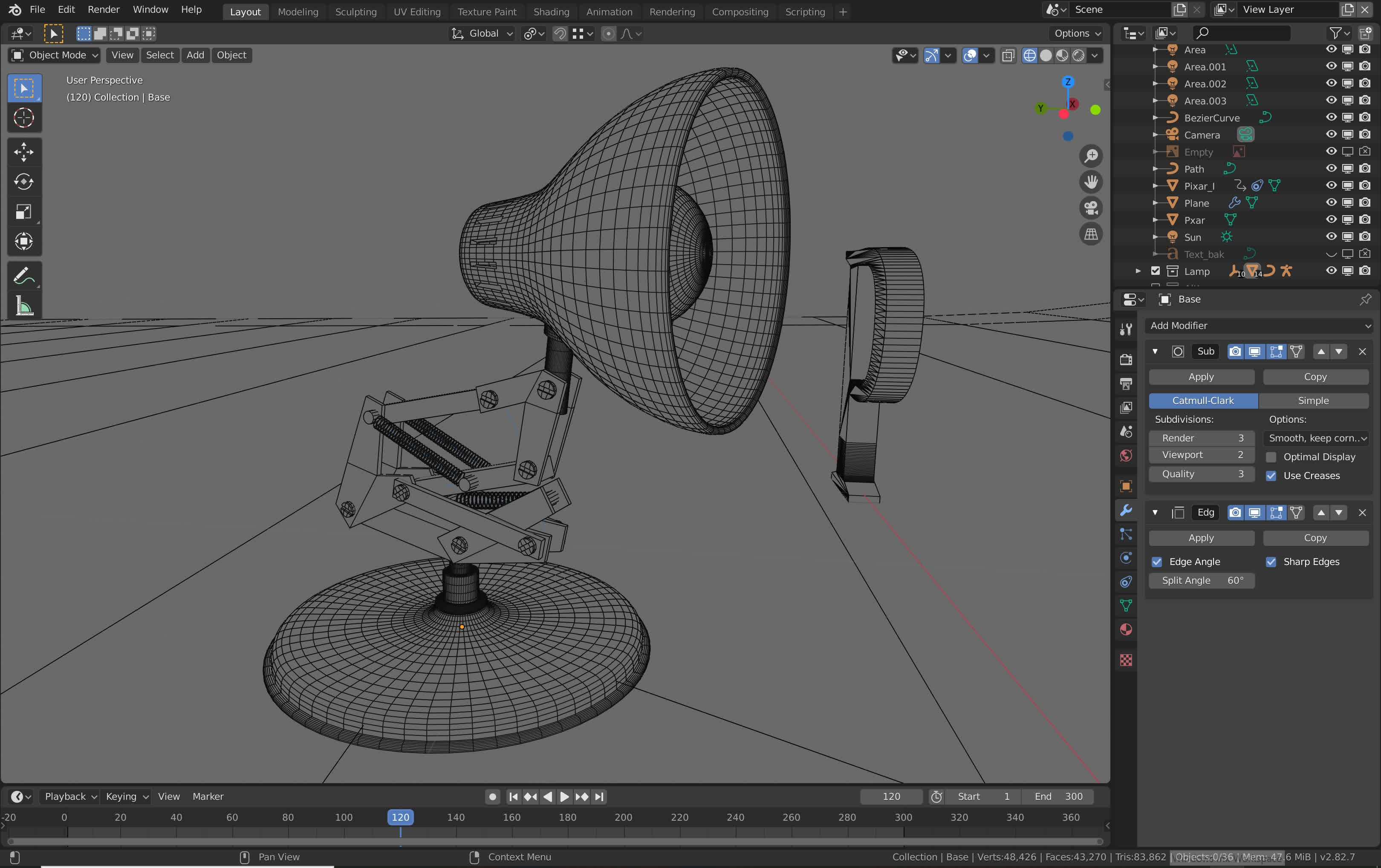Screen dimensions: 1381x868
Task: Expand the Lamp collection in outliner
Action: pos(1138,271)
